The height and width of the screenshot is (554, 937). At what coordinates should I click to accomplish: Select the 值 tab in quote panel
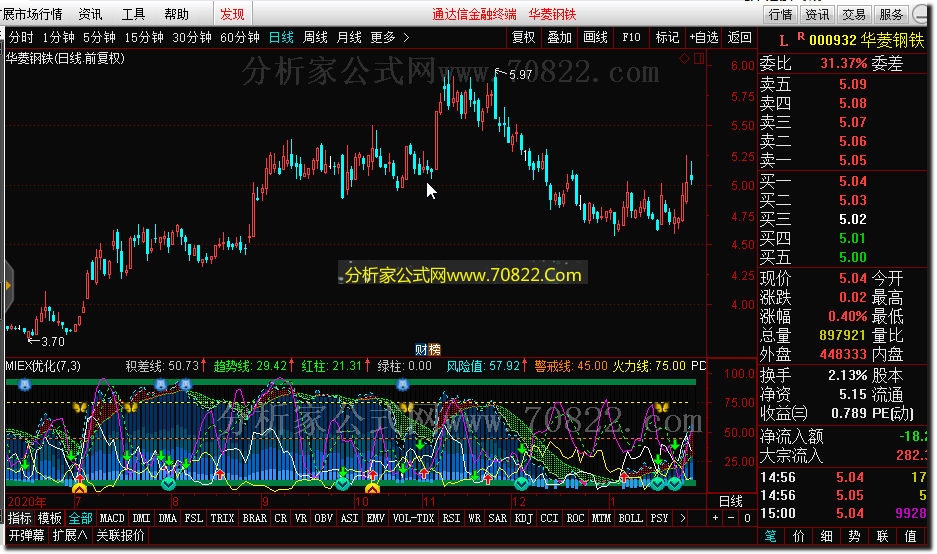pos(911,536)
